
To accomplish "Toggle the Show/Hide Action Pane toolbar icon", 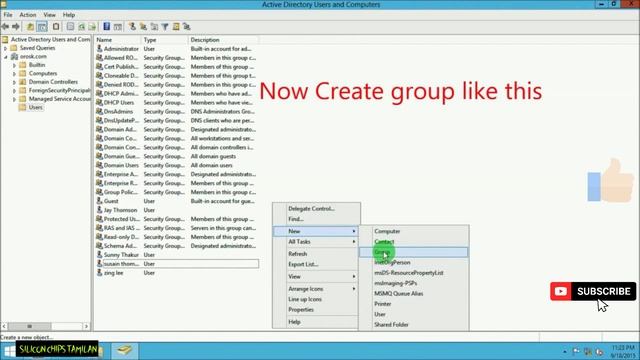I will tap(118, 27).
